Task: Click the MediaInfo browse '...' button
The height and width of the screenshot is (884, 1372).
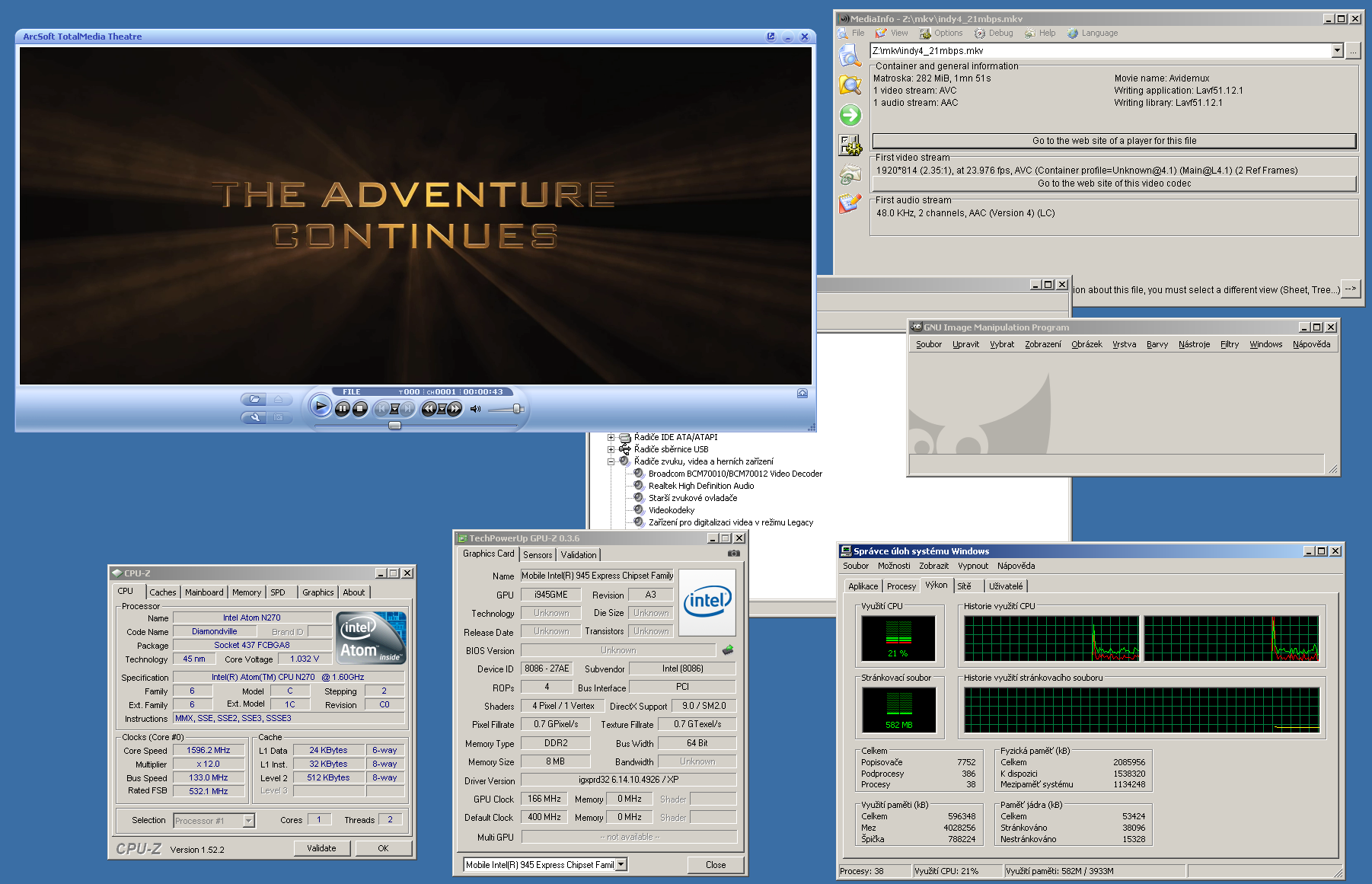Action: point(1353,50)
